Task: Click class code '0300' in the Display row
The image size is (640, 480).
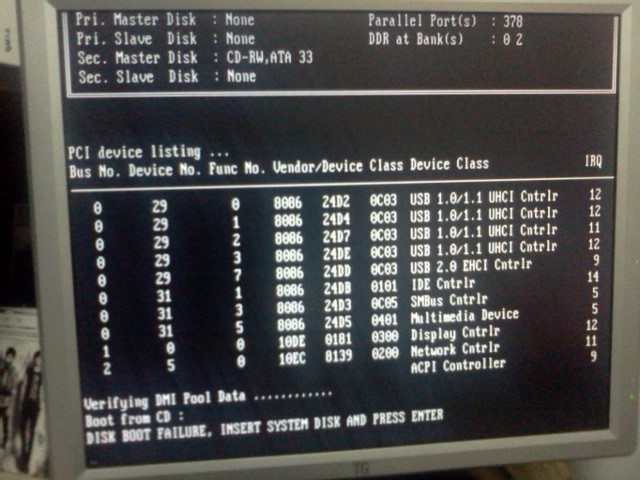Action: [x=385, y=337]
